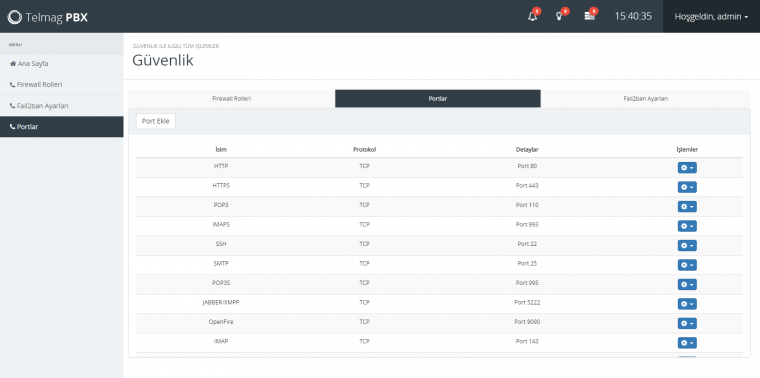
Task: Open the gear dropdown for IMAPS row
Action: pos(687,226)
